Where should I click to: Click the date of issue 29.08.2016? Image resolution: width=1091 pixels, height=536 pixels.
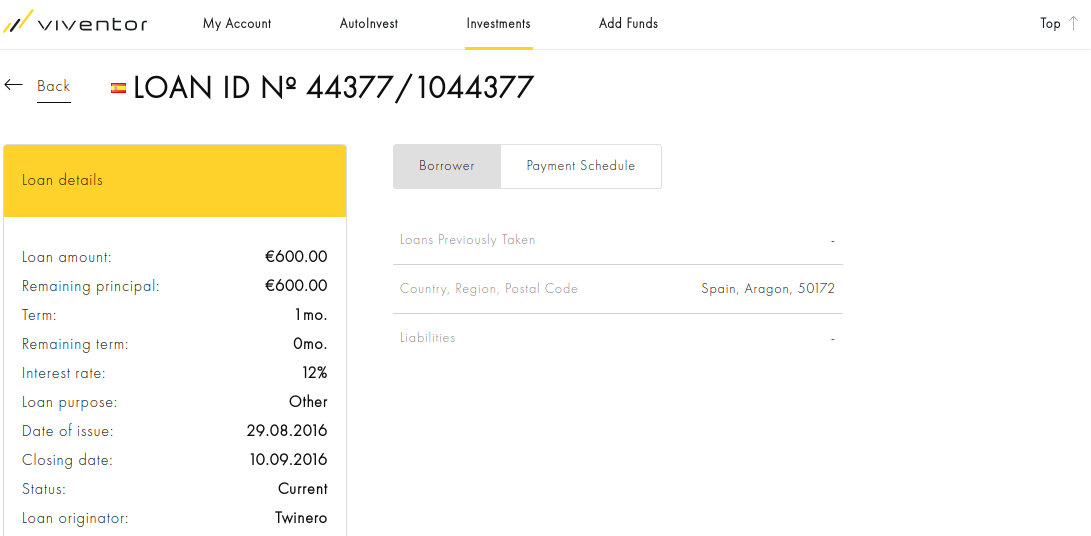[x=287, y=431]
